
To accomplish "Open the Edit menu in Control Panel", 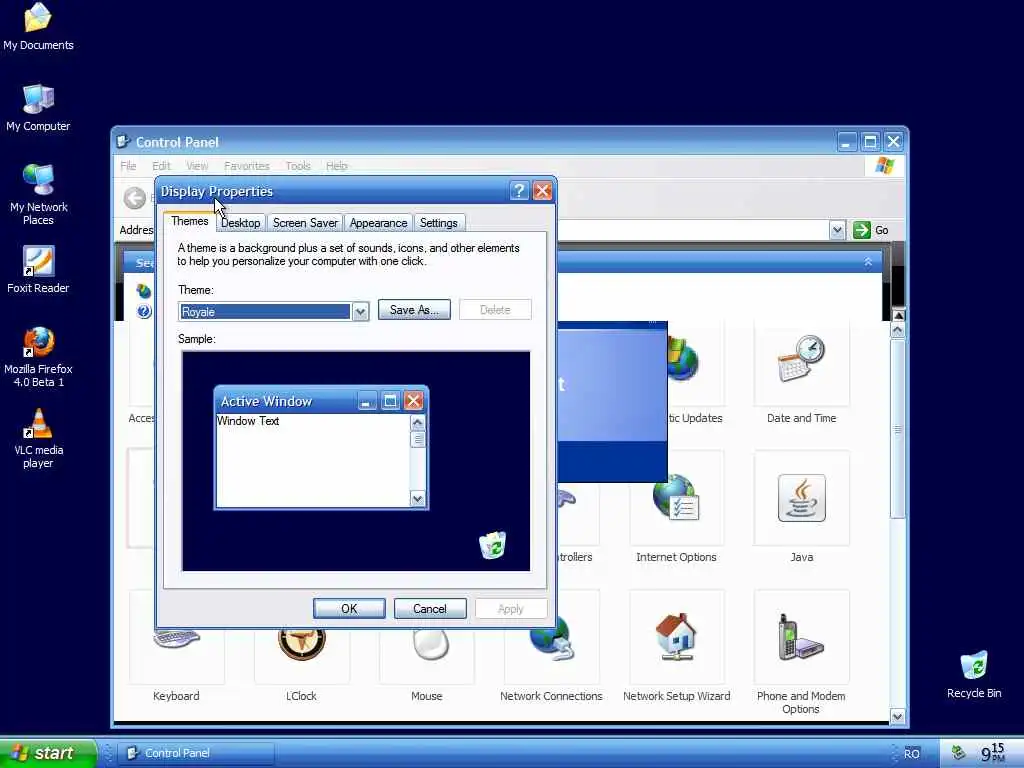I will 161,166.
